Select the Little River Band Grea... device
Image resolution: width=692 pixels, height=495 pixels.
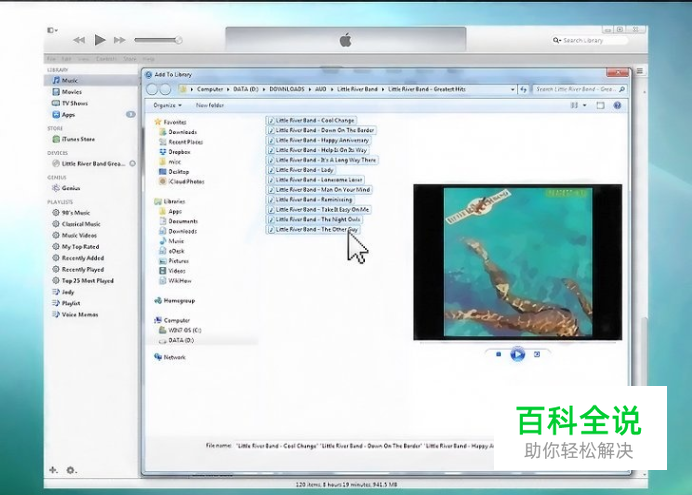coord(93,164)
